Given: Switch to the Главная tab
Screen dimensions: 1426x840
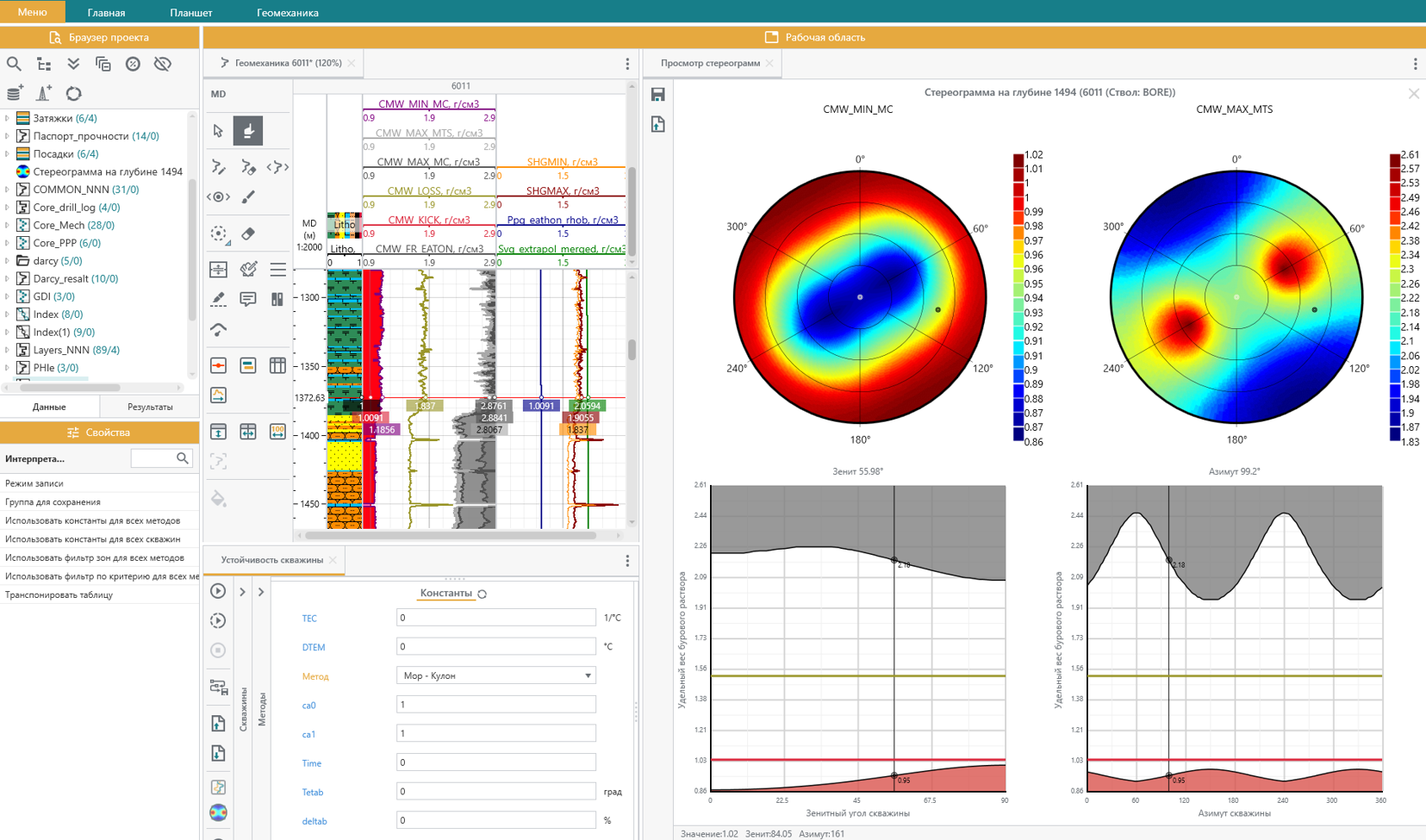Looking at the screenshot, I should tap(107, 13).
